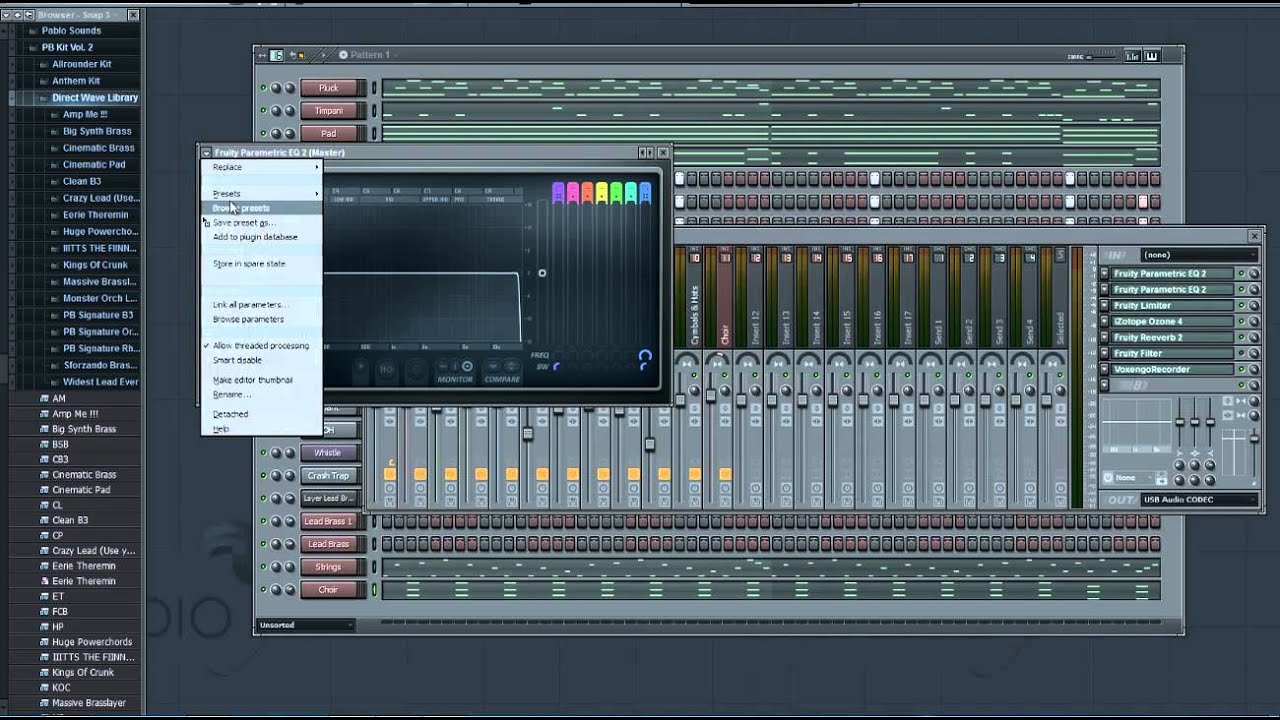Click the EQ Monitor button
The height and width of the screenshot is (720, 1280).
(455, 372)
